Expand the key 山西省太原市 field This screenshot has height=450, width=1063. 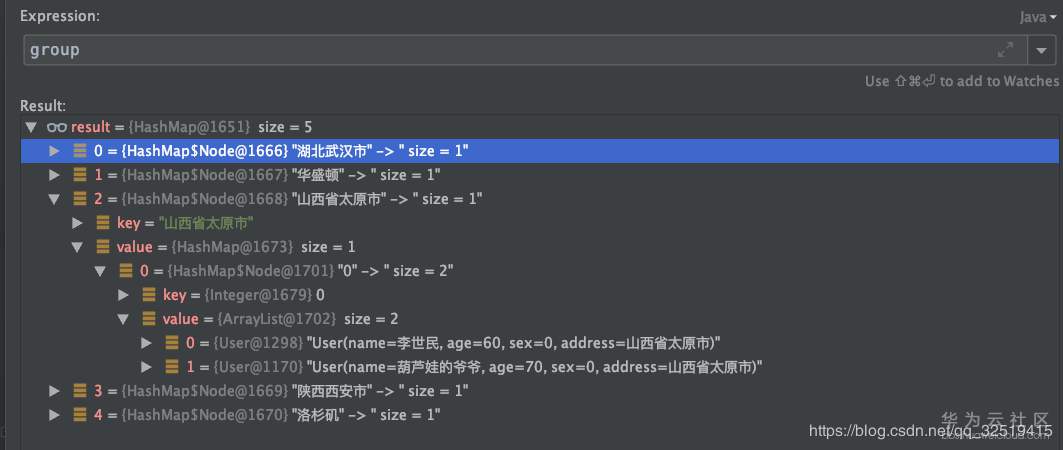click(x=78, y=223)
